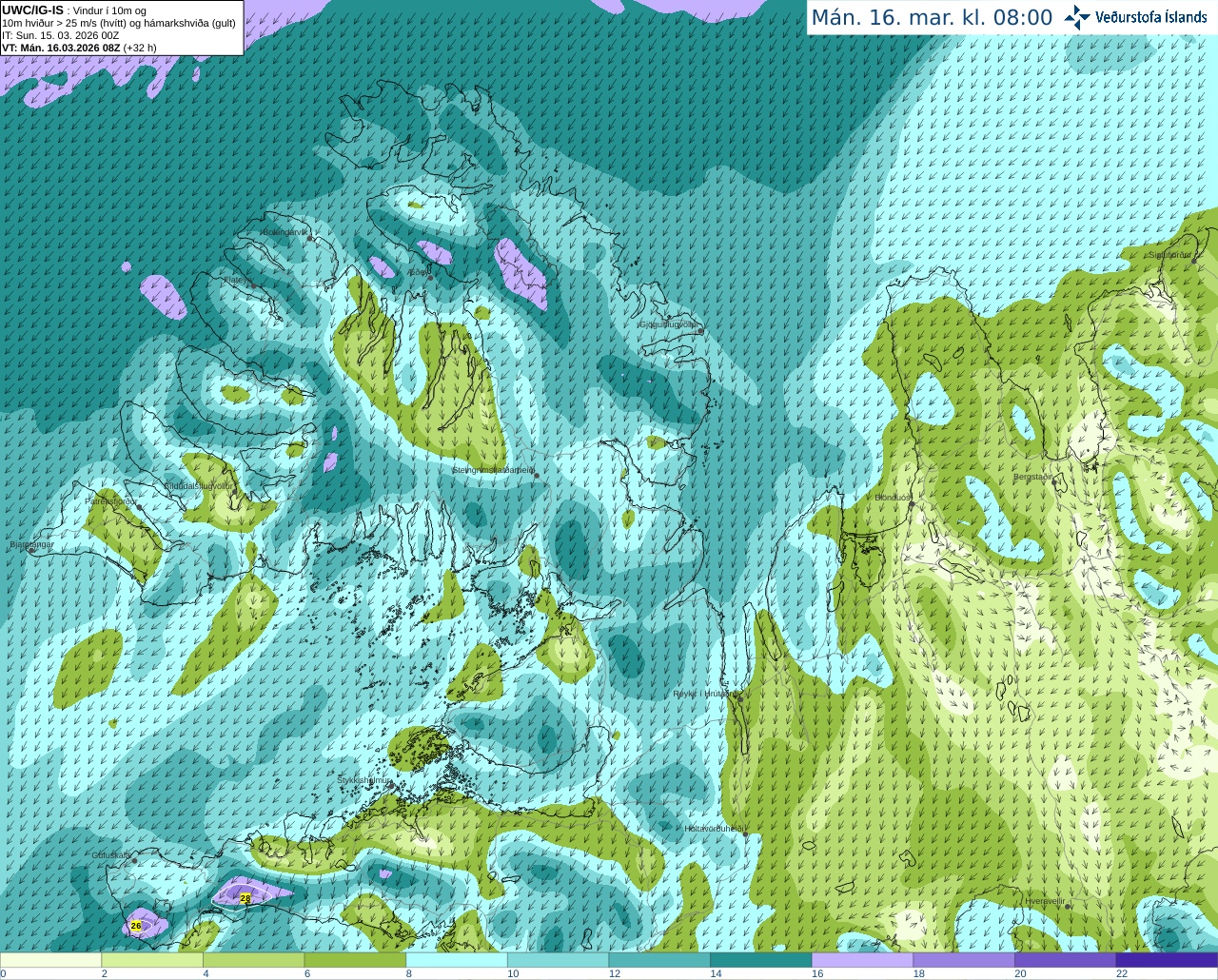Select the 10–12 m/s light teal swatch
The image size is (1218, 980).
pyautogui.click(x=558, y=960)
